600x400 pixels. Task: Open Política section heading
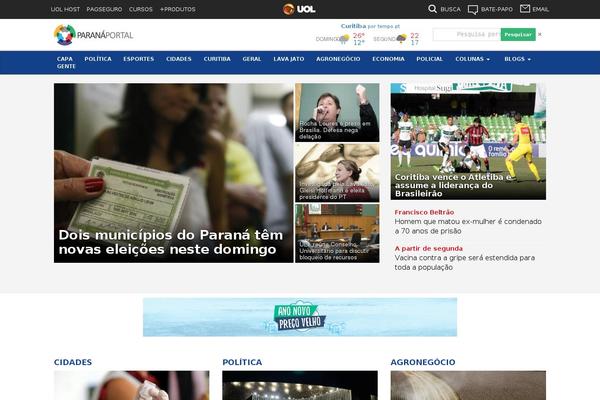242,362
